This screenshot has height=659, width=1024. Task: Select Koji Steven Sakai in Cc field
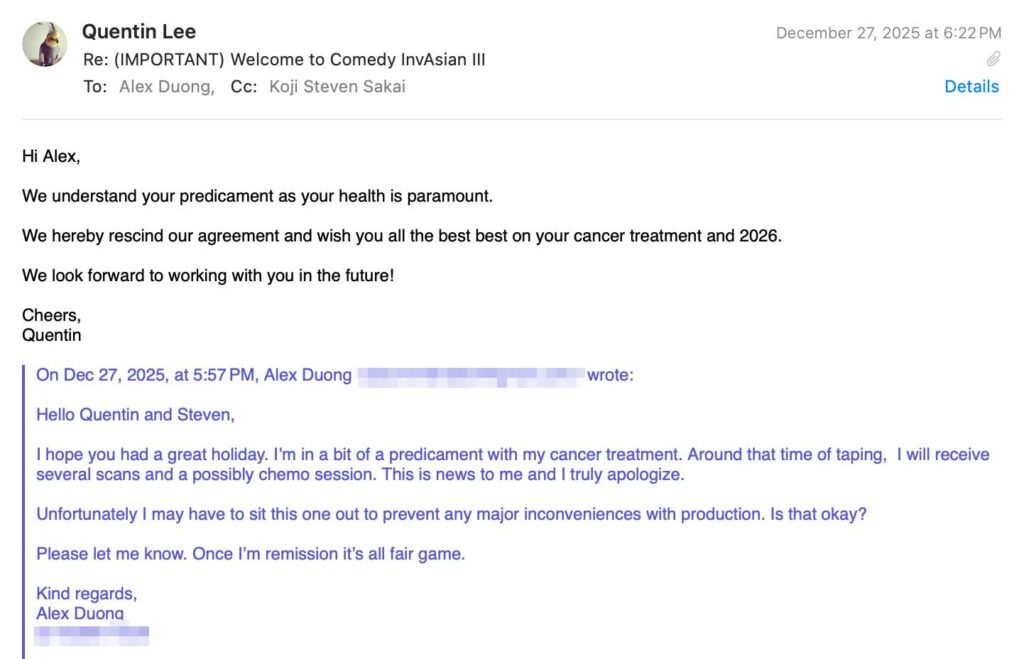pyautogui.click(x=337, y=87)
